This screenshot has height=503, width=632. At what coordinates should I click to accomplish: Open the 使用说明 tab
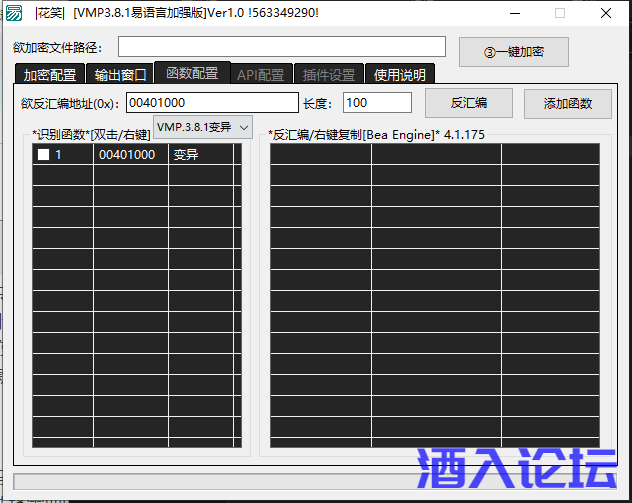400,75
